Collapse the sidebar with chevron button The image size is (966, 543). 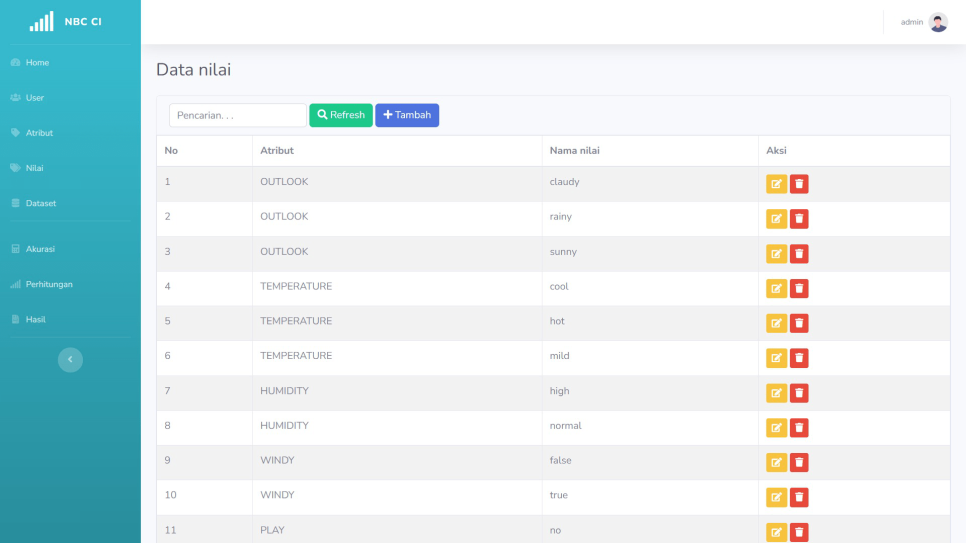(70, 360)
